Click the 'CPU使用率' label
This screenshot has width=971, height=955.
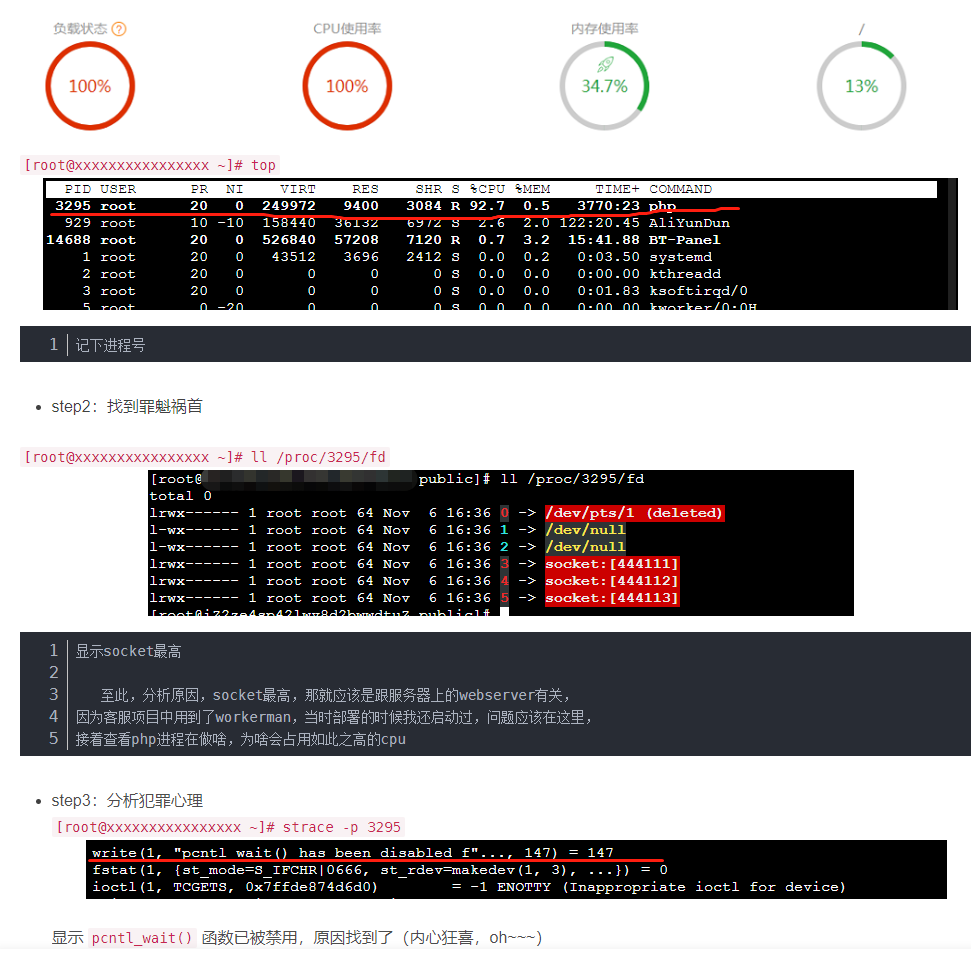(347, 29)
